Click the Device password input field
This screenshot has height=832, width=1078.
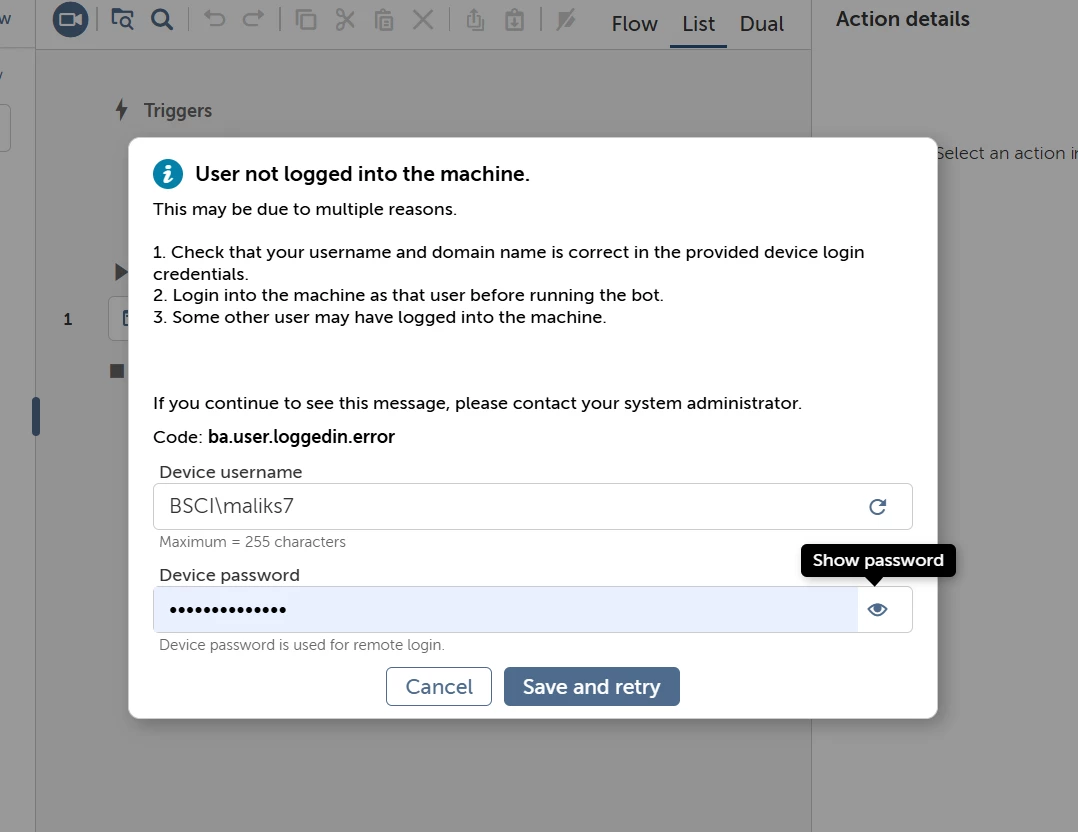pyautogui.click(x=505, y=609)
